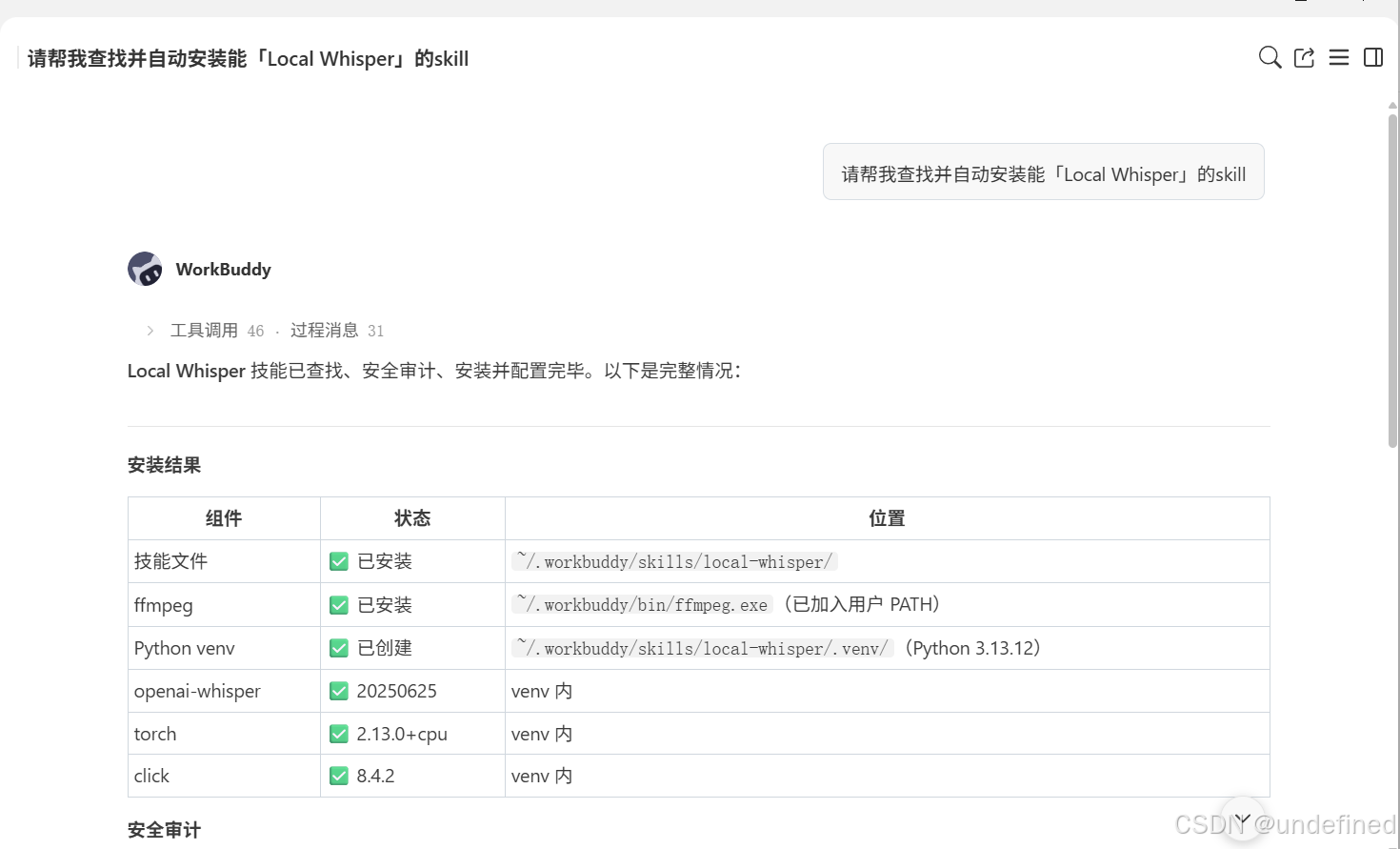Viewport: 1400px width, 849px height.
Task: Click the share/export icon in the header
Action: click(1305, 58)
